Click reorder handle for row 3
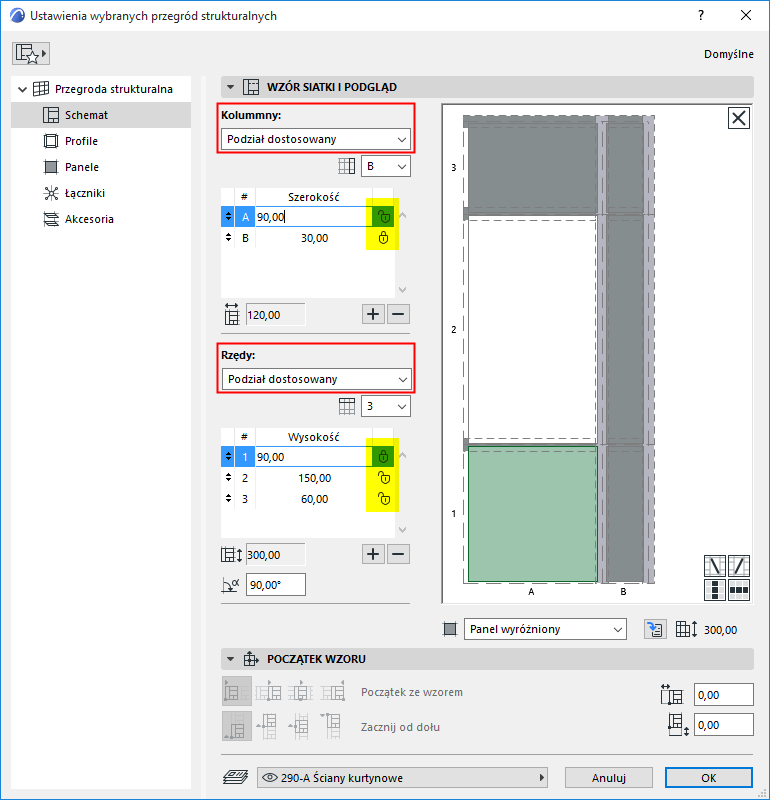This screenshot has height=800, width=770. [228, 498]
